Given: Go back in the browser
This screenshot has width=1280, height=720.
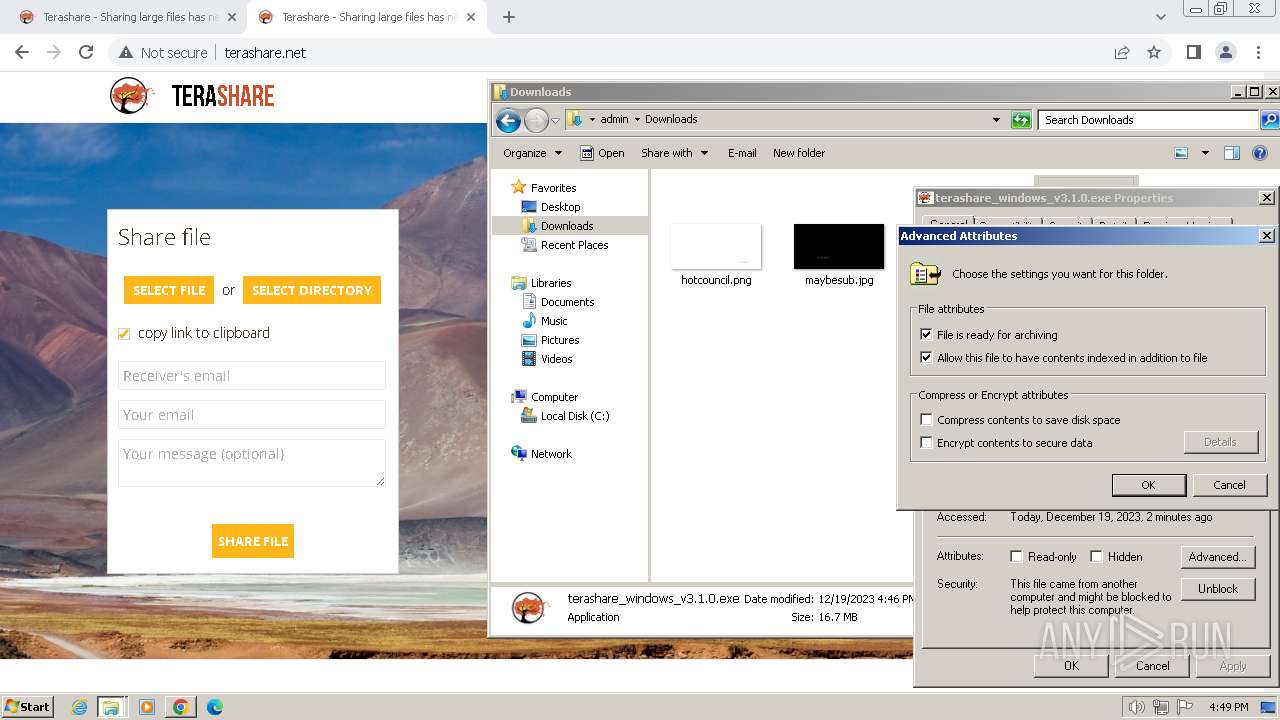Looking at the screenshot, I should [x=22, y=52].
